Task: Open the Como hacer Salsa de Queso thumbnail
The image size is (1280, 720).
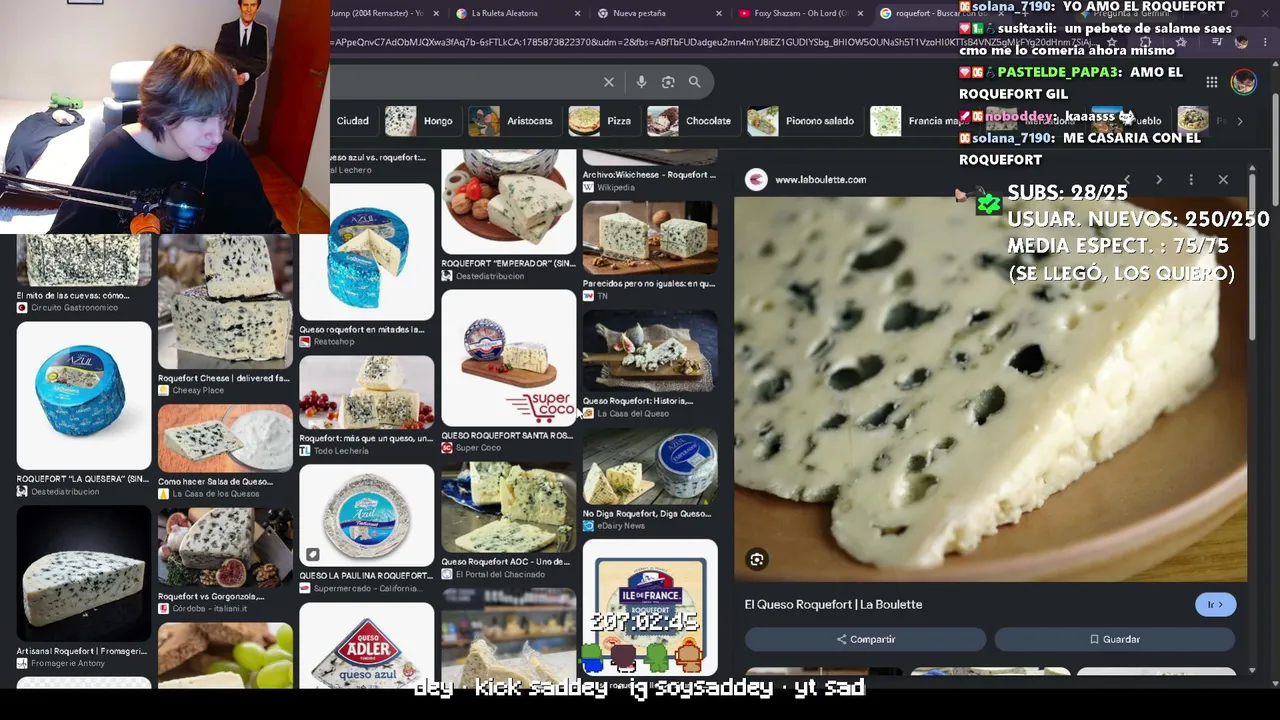Action: click(x=225, y=438)
